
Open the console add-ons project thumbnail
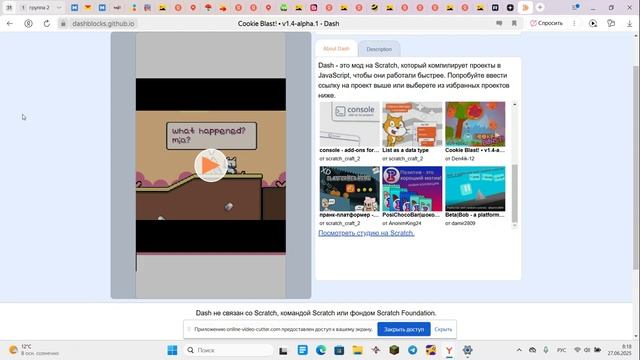click(x=349, y=124)
